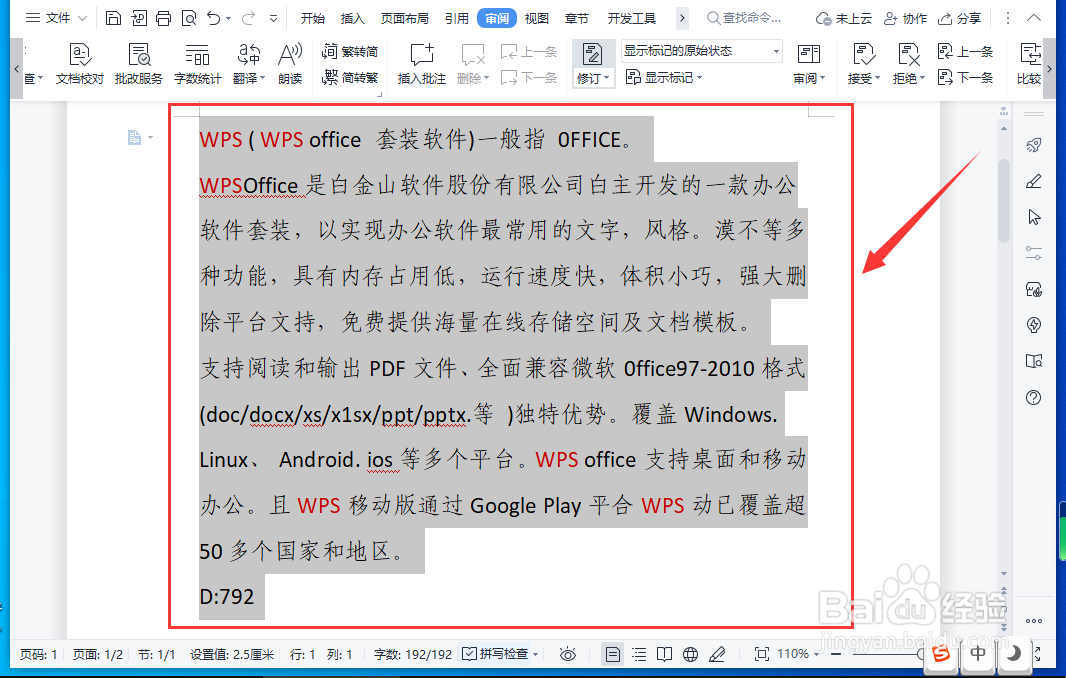
Task: Open 批改服务 correction service
Action: click(139, 64)
